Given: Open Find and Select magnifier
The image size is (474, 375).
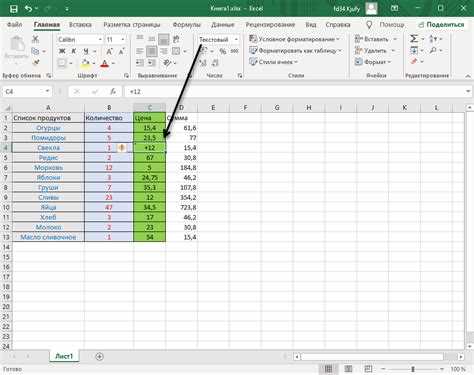Looking at the screenshot, I should (x=433, y=51).
